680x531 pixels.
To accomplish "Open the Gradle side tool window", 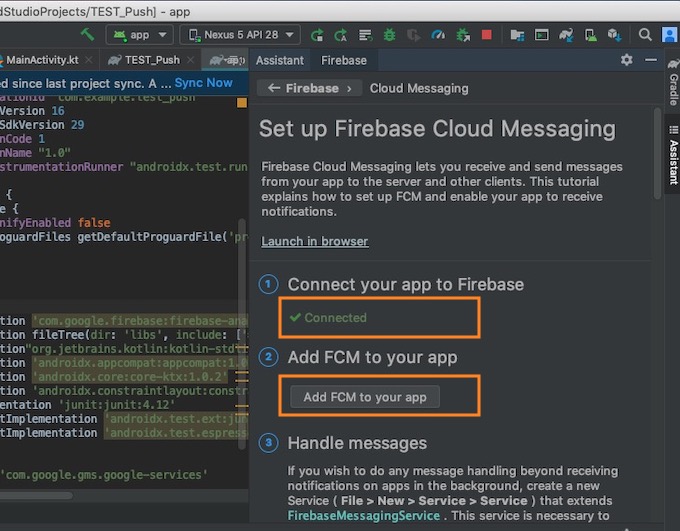I will tap(673, 83).
